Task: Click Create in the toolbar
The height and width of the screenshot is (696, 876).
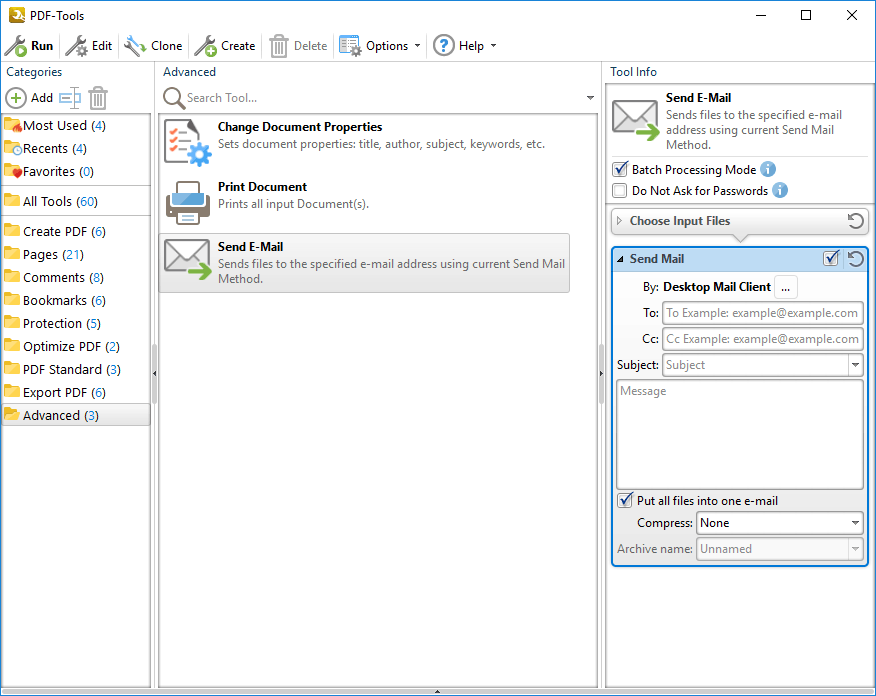Action: click(x=225, y=46)
